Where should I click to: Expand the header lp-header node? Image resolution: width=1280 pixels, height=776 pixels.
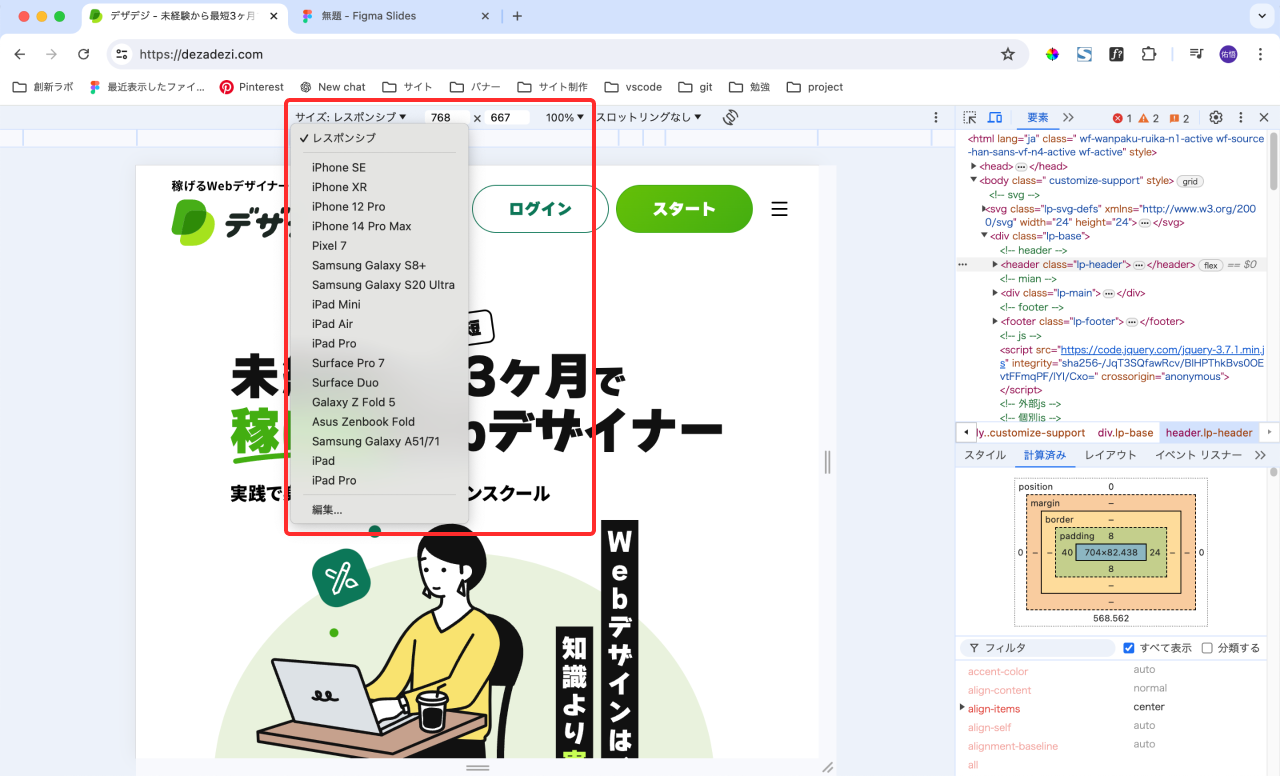coord(995,265)
